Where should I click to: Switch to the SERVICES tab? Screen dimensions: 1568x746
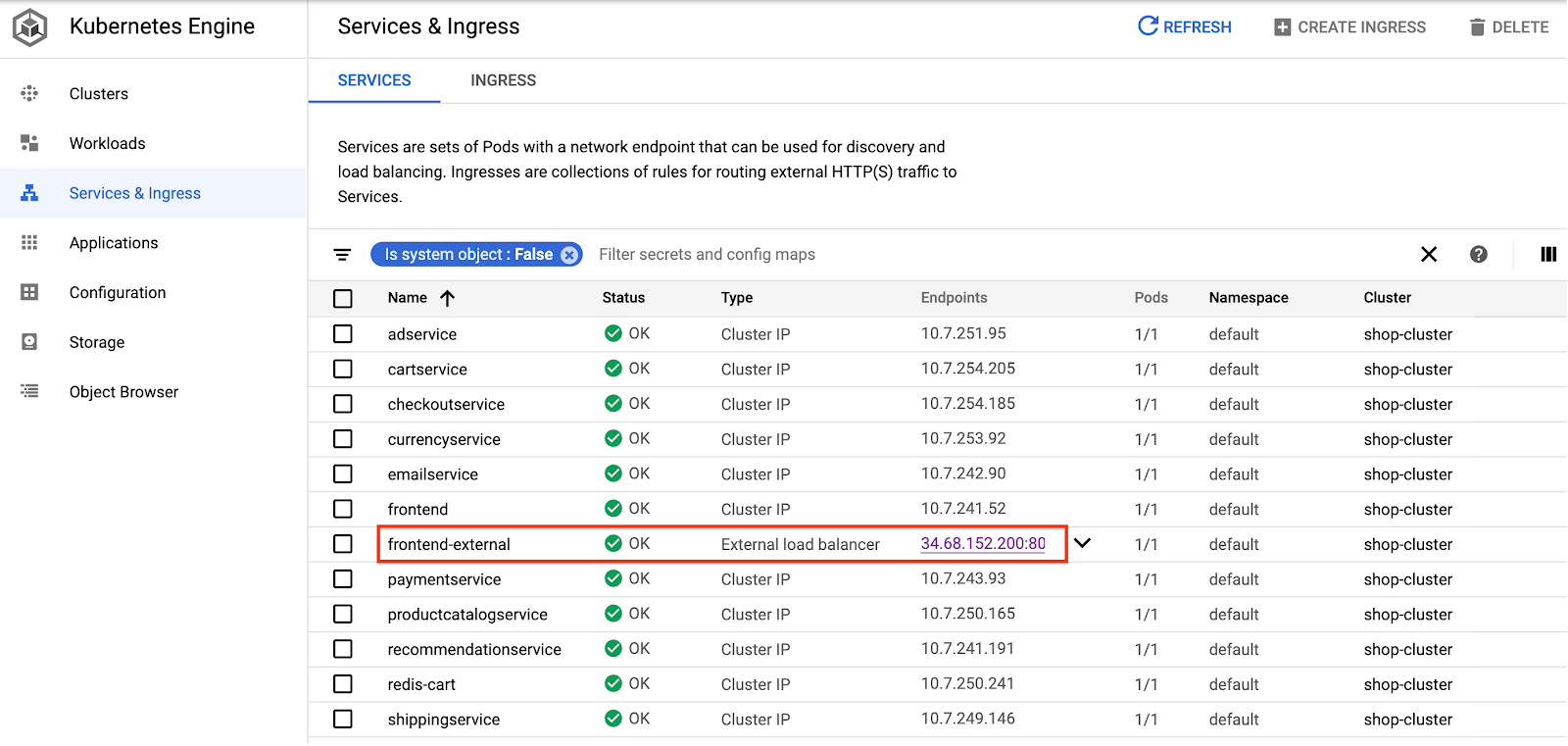(x=374, y=80)
